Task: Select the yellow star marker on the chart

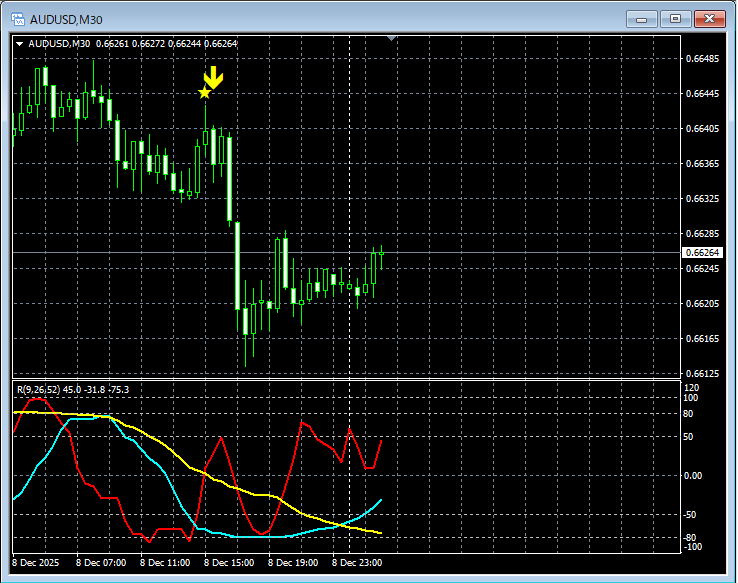Action: click(x=205, y=93)
